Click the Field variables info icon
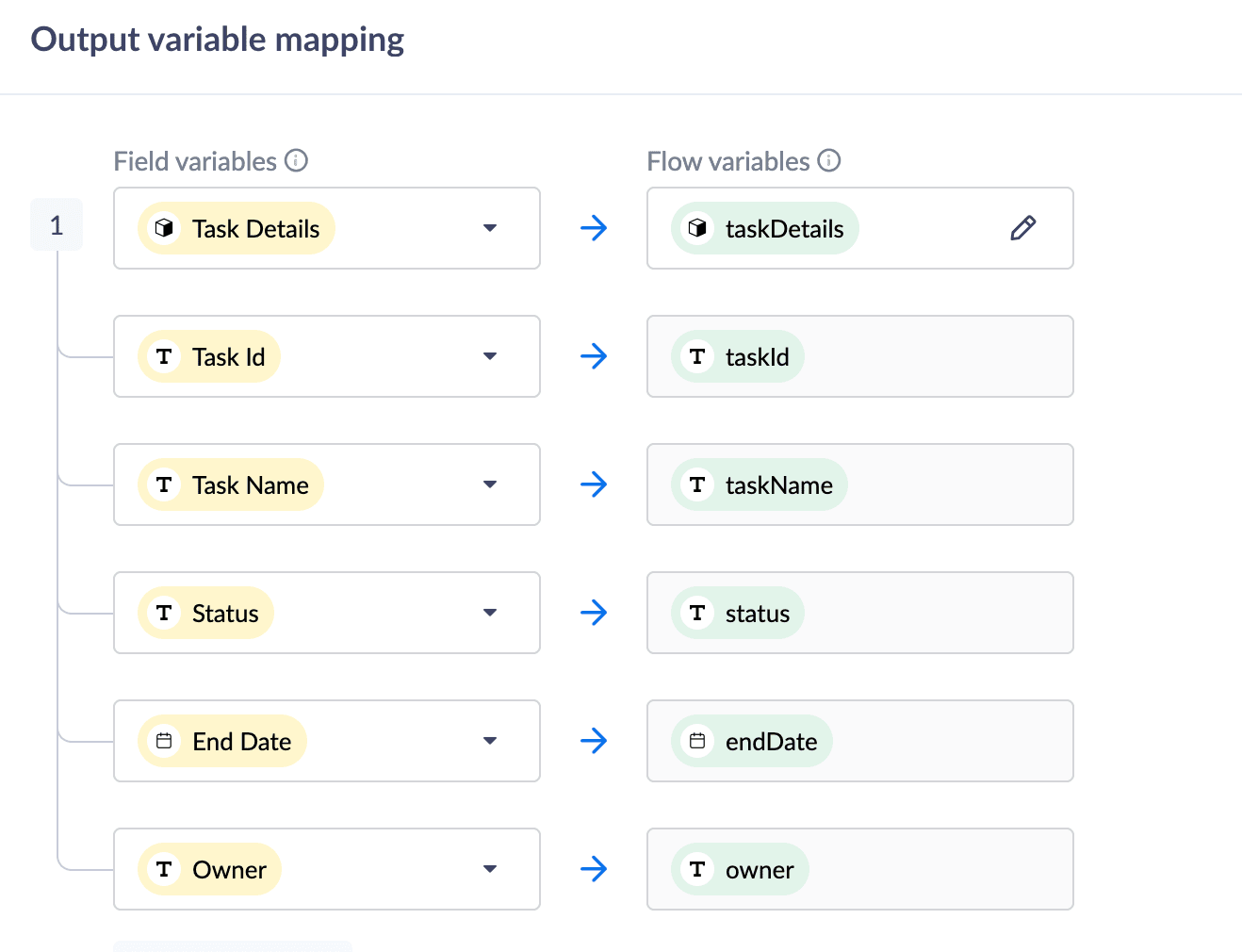 (297, 161)
